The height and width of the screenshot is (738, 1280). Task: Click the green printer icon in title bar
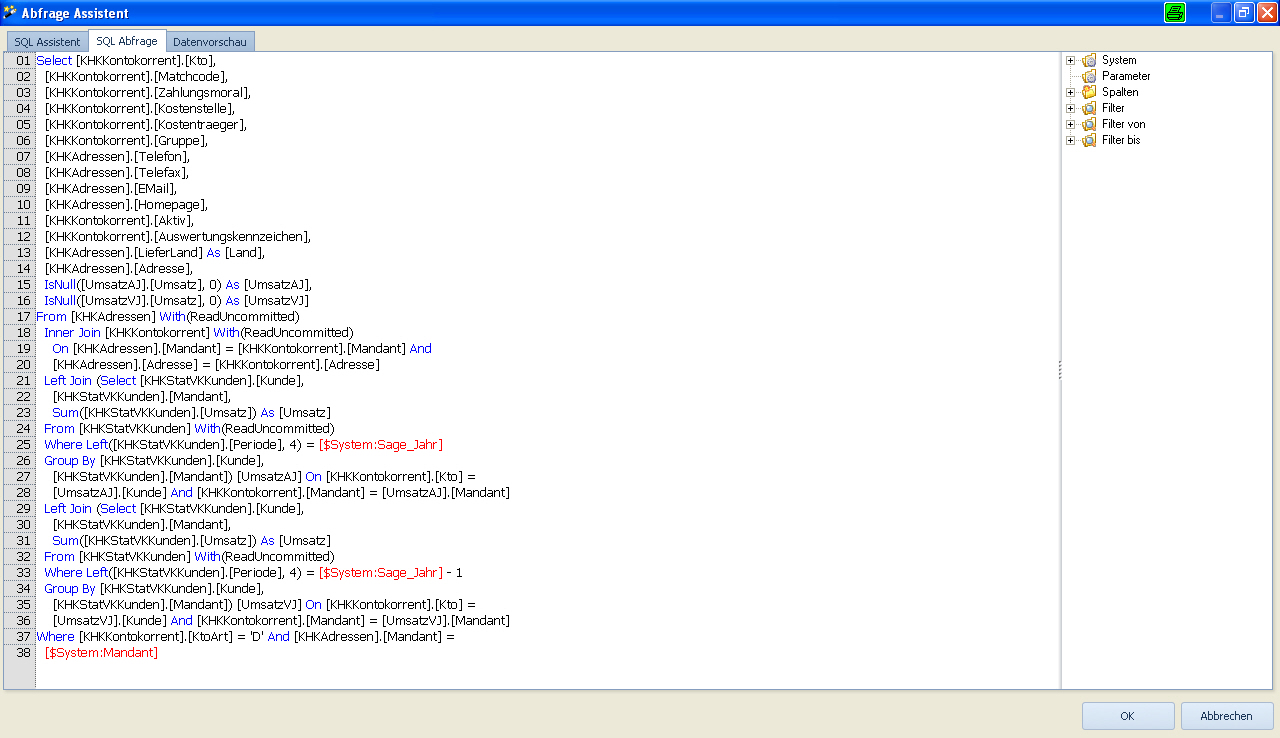click(1175, 12)
